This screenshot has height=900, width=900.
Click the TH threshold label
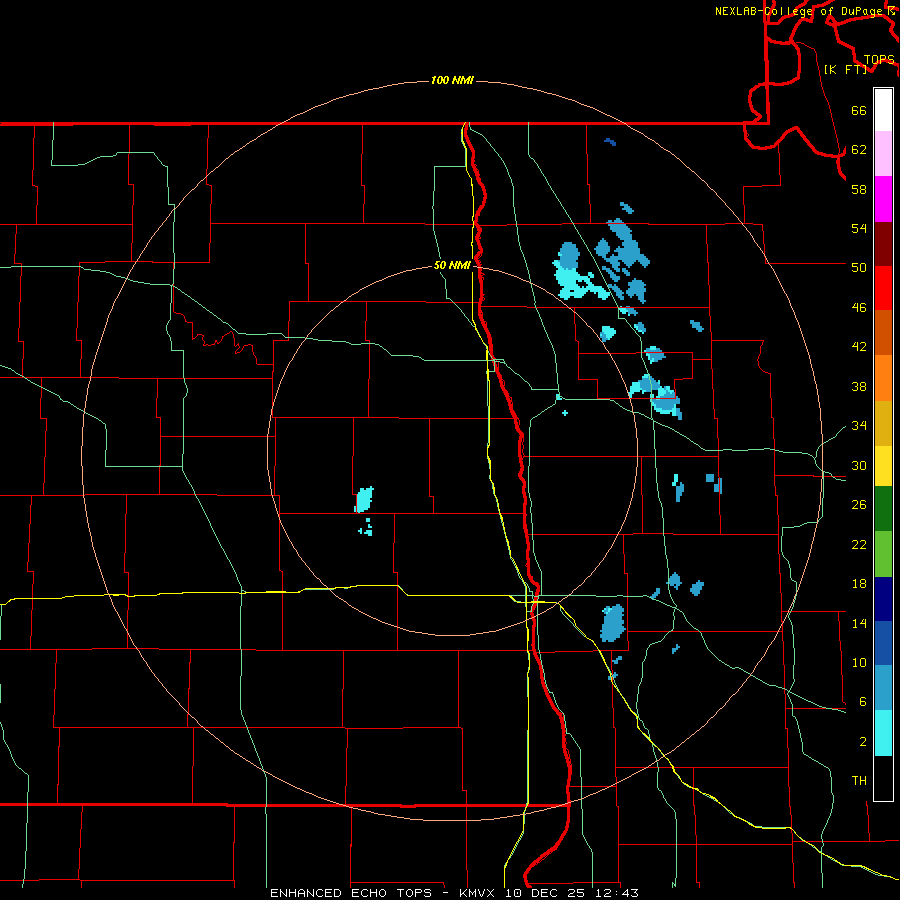(859, 781)
